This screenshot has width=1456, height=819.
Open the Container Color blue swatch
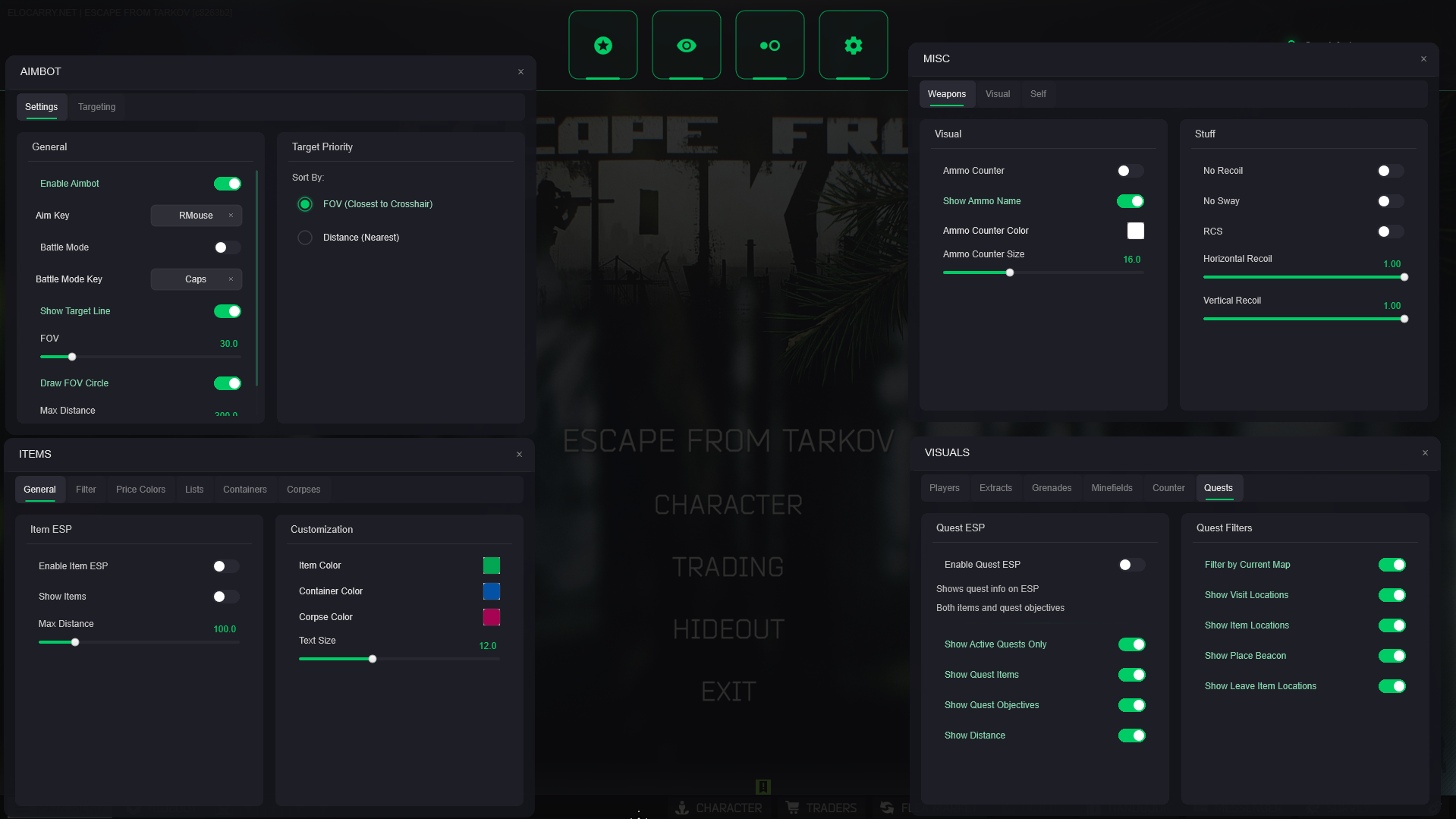[492, 591]
